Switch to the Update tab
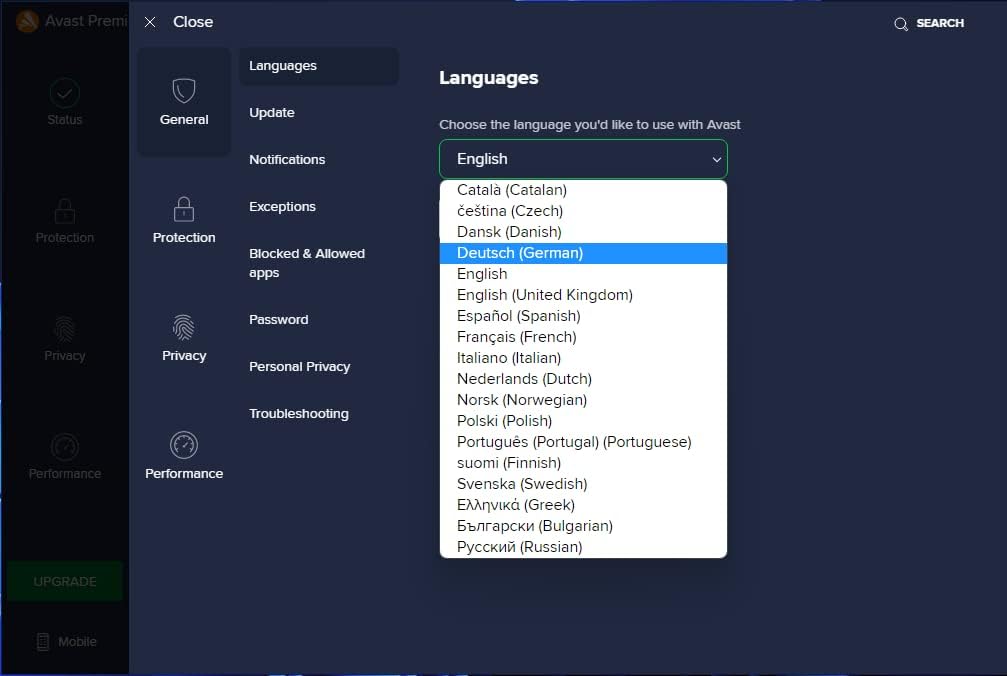This screenshot has width=1007, height=676. click(x=271, y=113)
